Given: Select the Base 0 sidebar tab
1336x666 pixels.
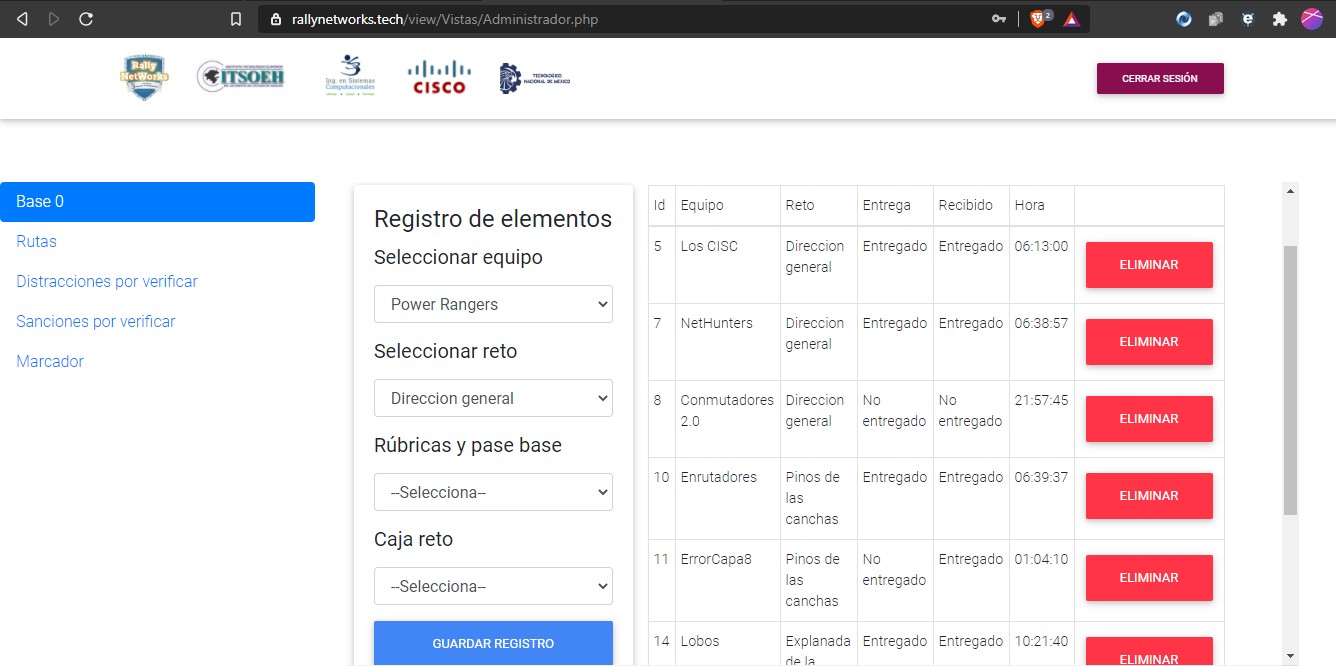Looking at the screenshot, I should pyautogui.click(x=158, y=202).
